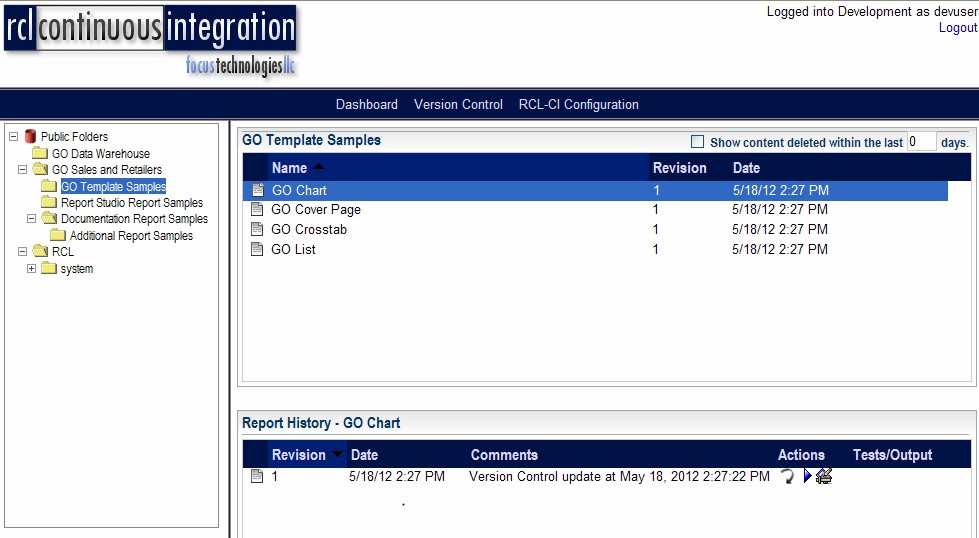
Task: Select GO Sales and Retailers in the tree
Action: (x=107, y=169)
